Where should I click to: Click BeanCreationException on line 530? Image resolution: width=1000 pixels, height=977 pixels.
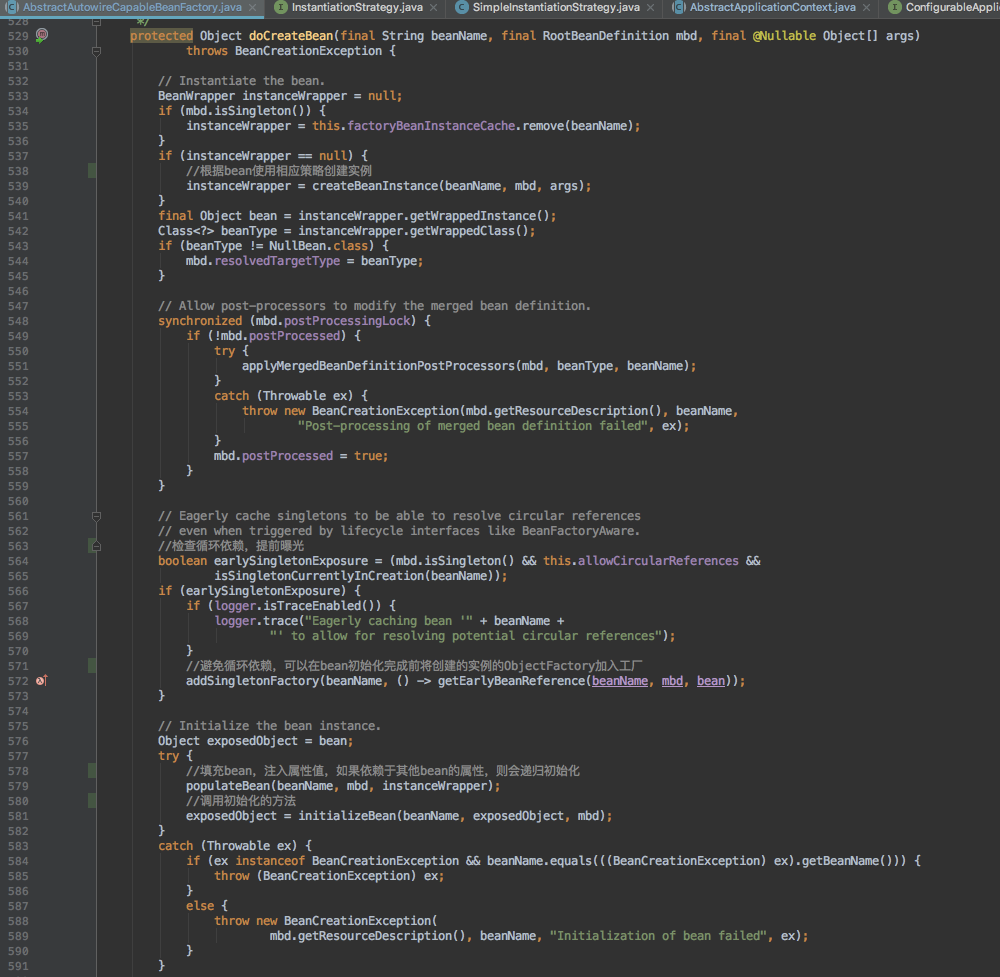click(x=308, y=51)
